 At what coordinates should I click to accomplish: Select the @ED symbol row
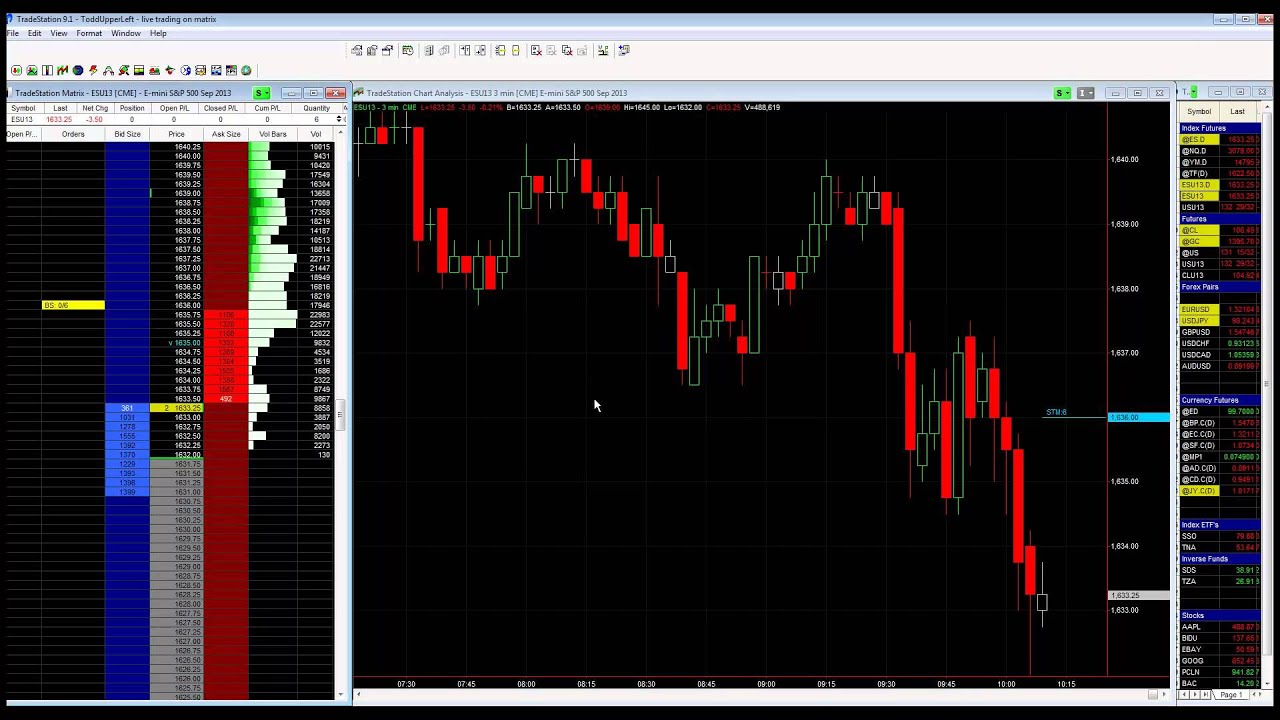pyautogui.click(x=1219, y=412)
